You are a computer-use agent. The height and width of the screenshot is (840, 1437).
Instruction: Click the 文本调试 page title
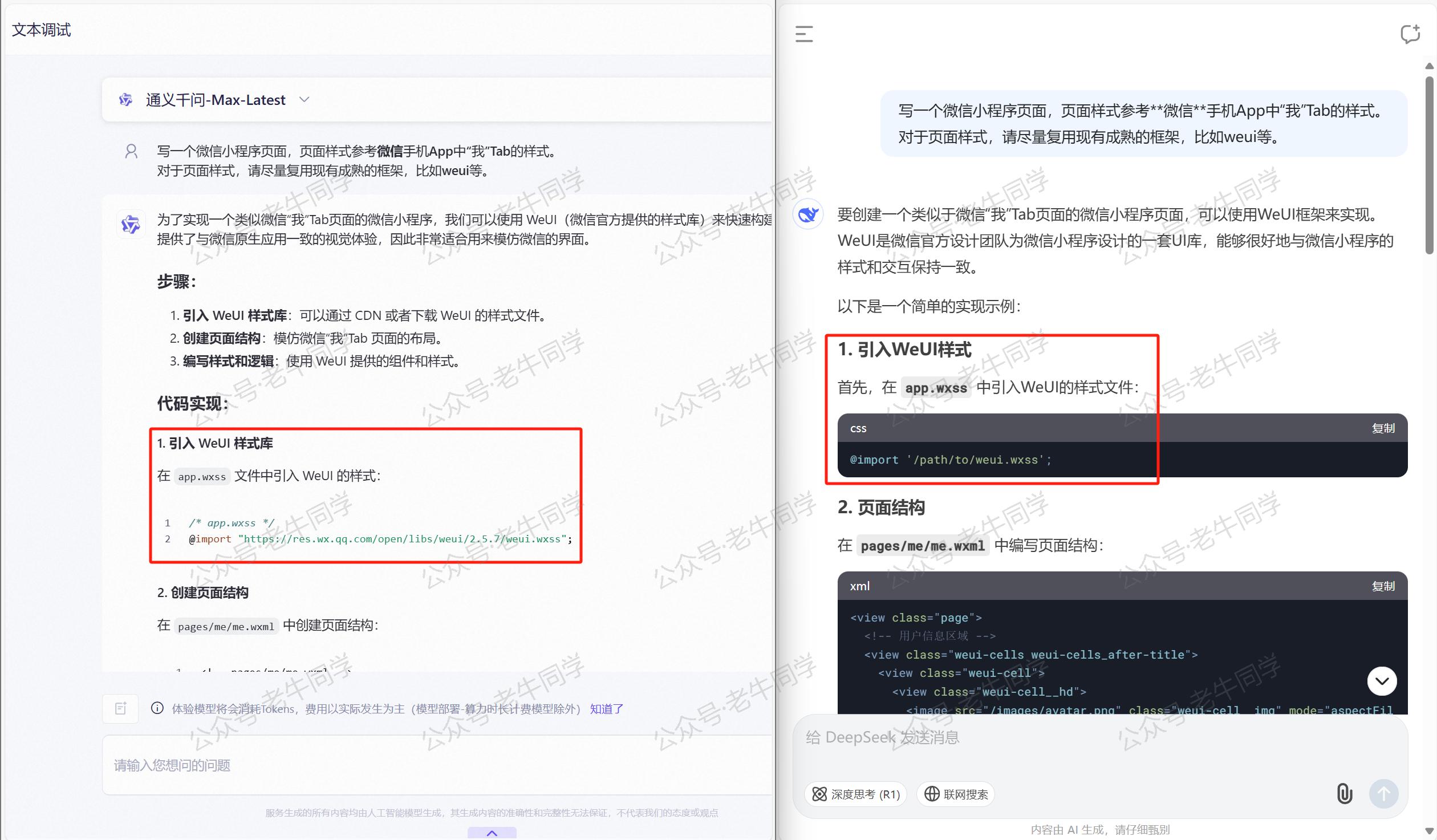[41, 30]
